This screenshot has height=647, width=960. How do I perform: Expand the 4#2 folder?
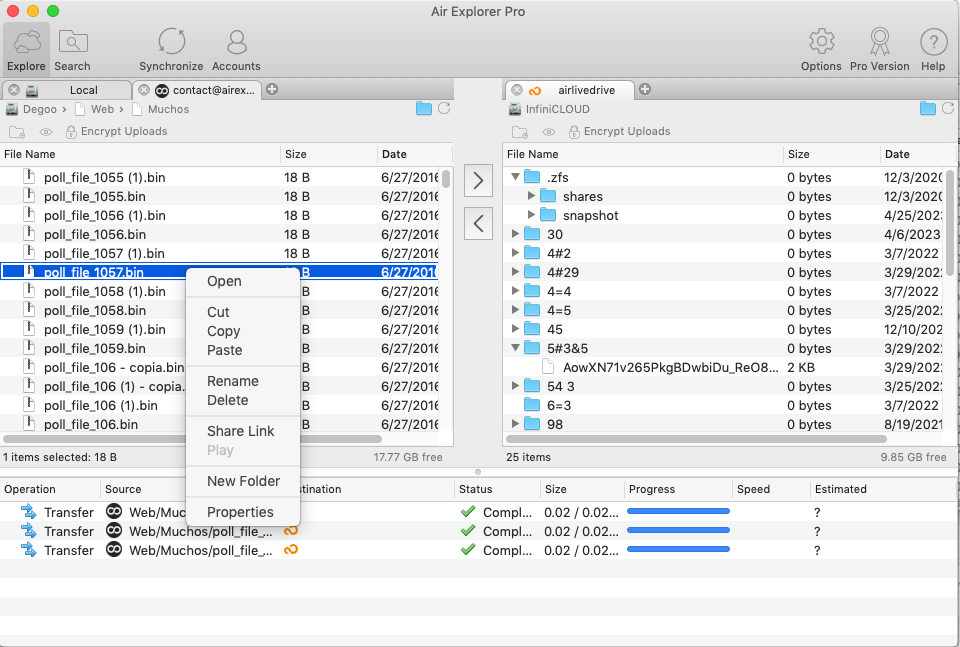pyautogui.click(x=516, y=253)
